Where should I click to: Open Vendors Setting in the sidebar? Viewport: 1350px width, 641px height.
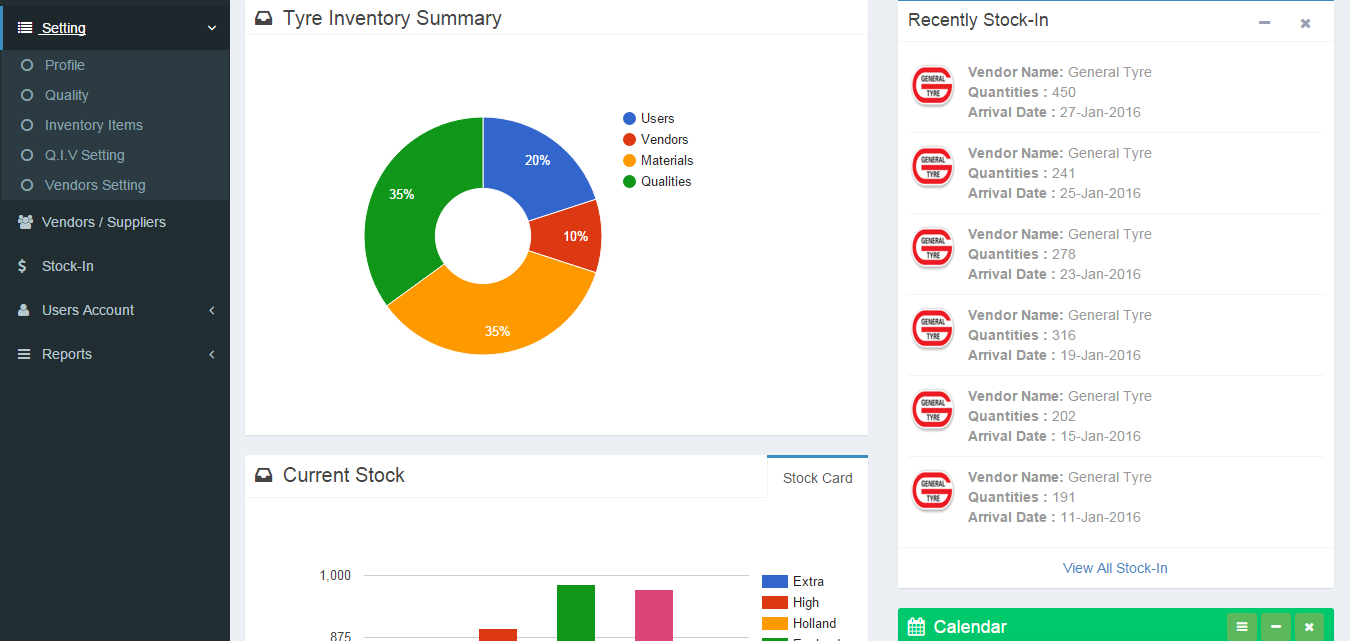[x=95, y=185]
